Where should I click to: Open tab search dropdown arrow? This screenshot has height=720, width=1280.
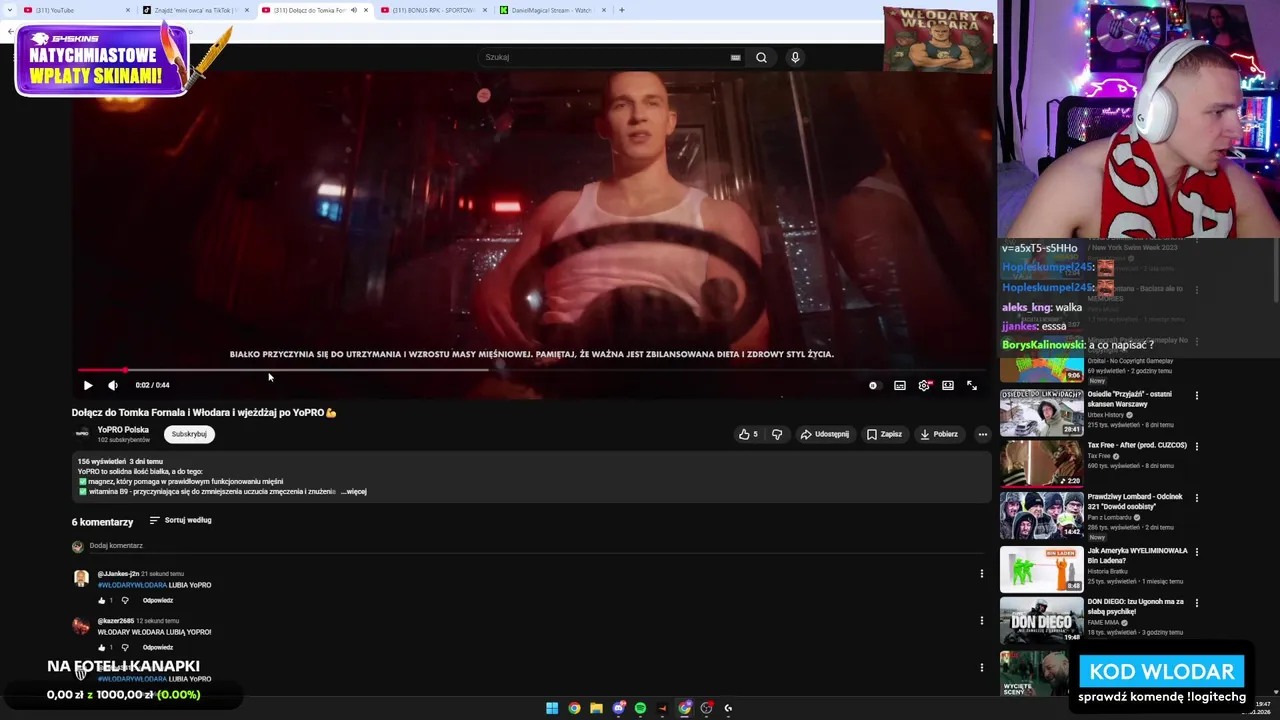pos(11,10)
